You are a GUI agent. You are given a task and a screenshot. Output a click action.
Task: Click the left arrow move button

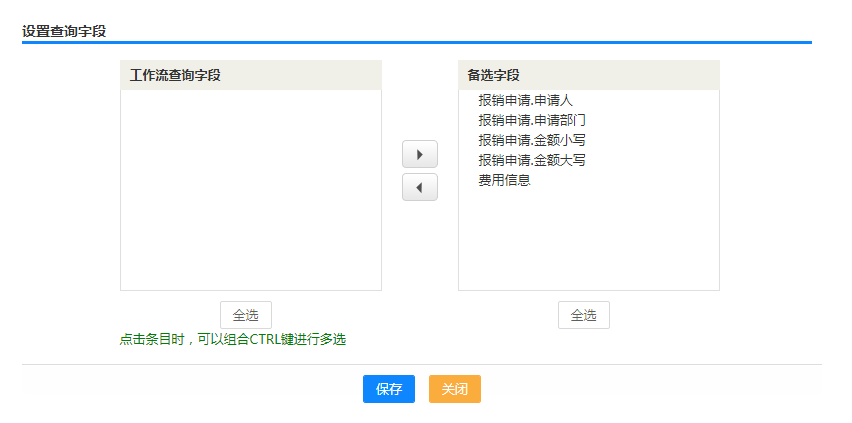419,187
